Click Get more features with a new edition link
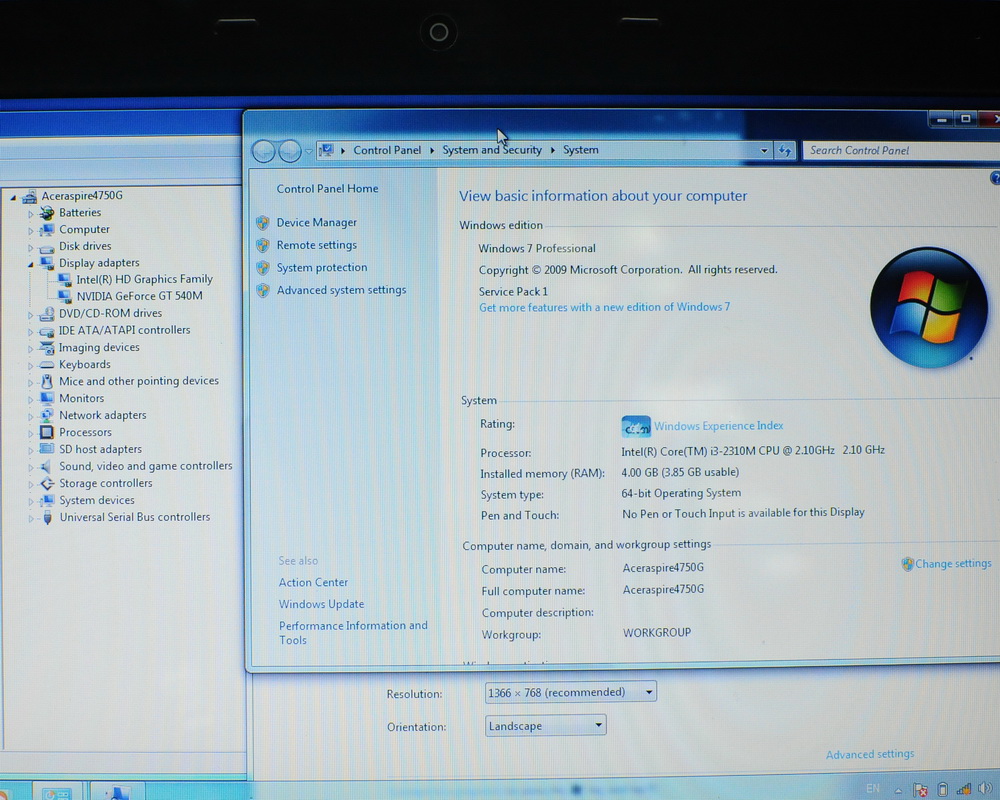The width and height of the screenshot is (1000, 800). (x=605, y=307)
